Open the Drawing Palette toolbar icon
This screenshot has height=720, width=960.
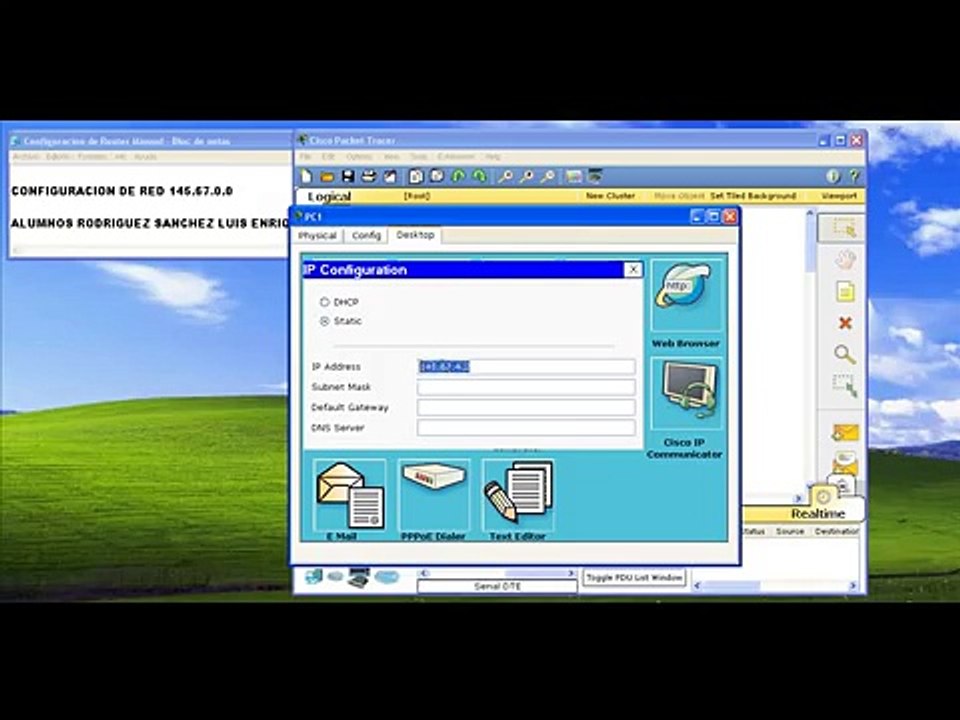click(x=574, y=177)
